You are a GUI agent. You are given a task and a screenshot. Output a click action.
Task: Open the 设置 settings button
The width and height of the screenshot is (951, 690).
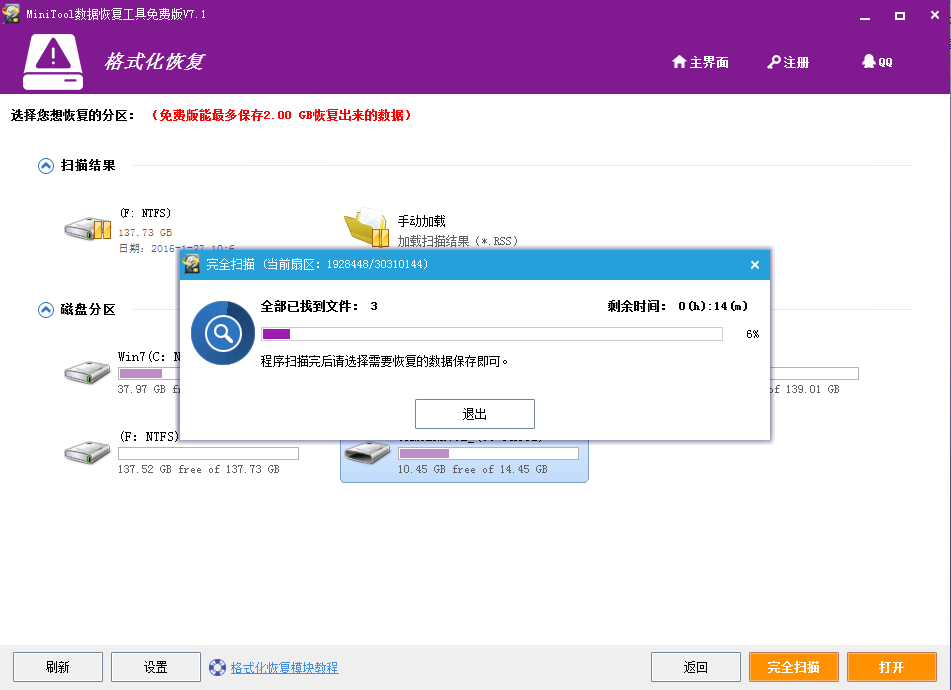[x=156, y=667]
